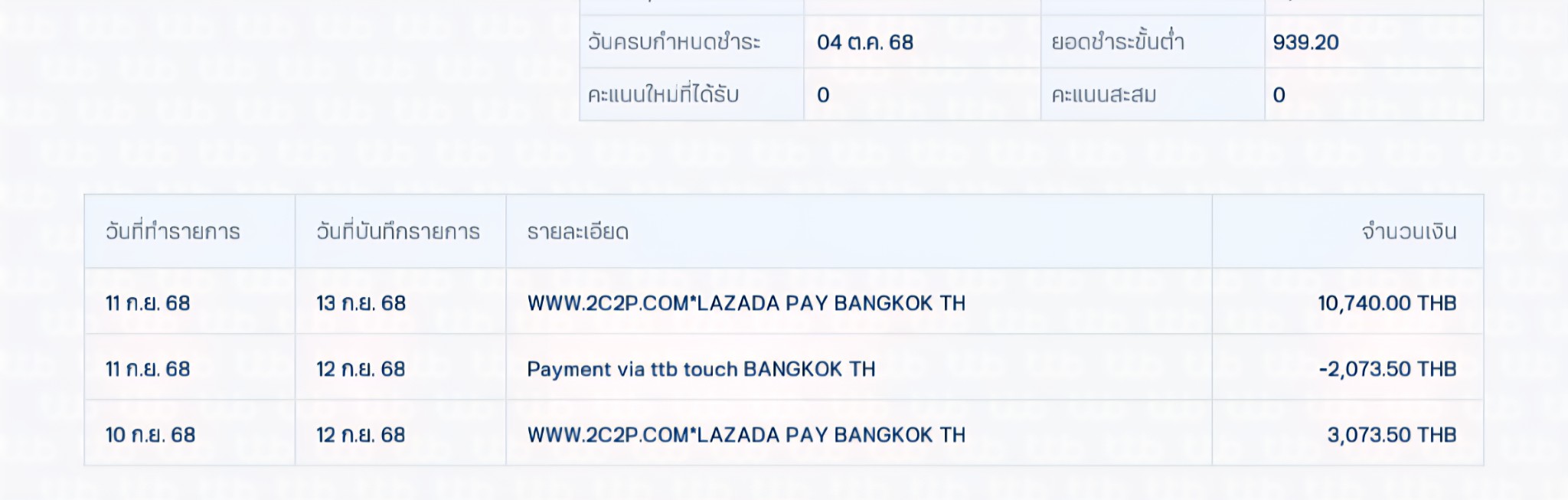Viewport: 1568px width, 500px height.
Task: Select the -2,073.50 THB payment amount
Action: coord(1387,369)
